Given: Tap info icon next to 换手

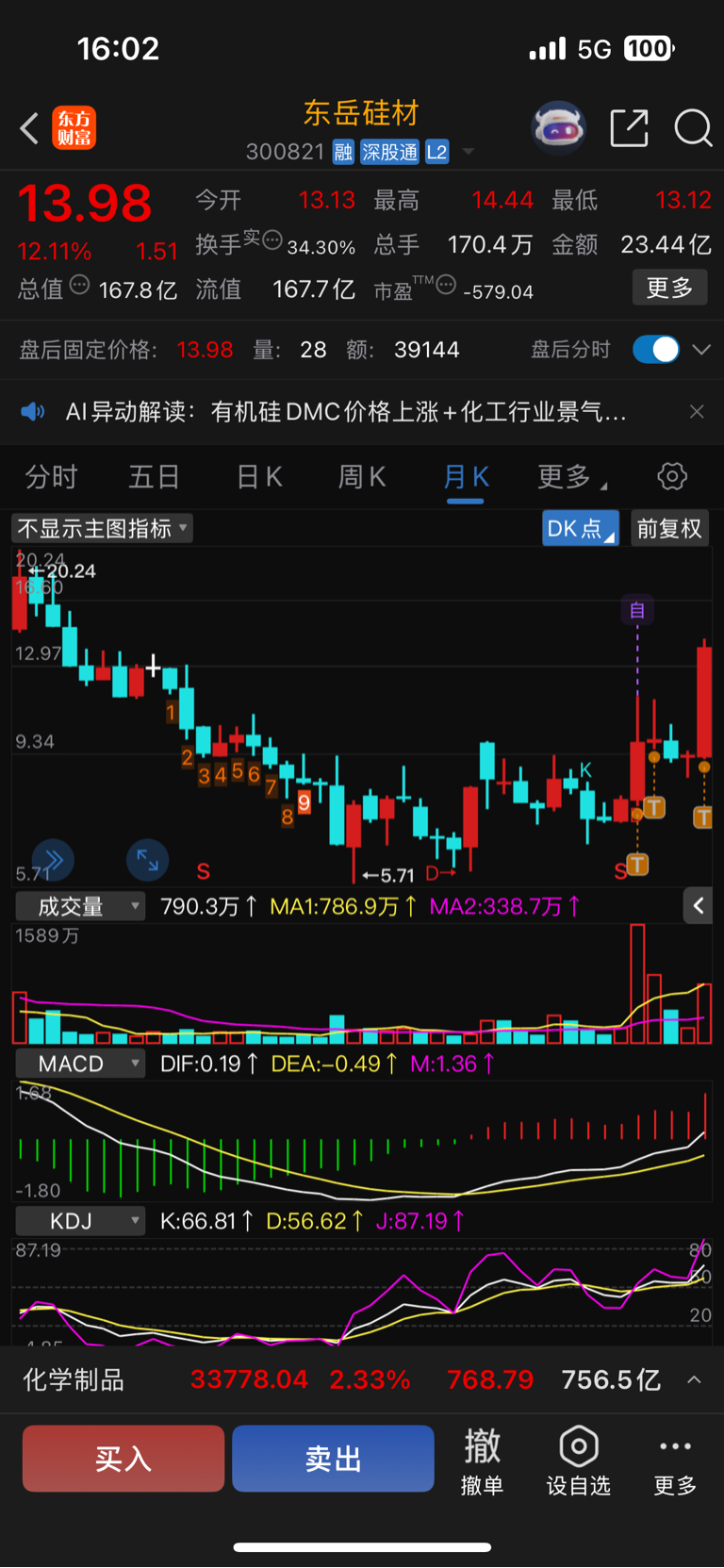Looking at the screenshot, I should [x=271, y=239].
